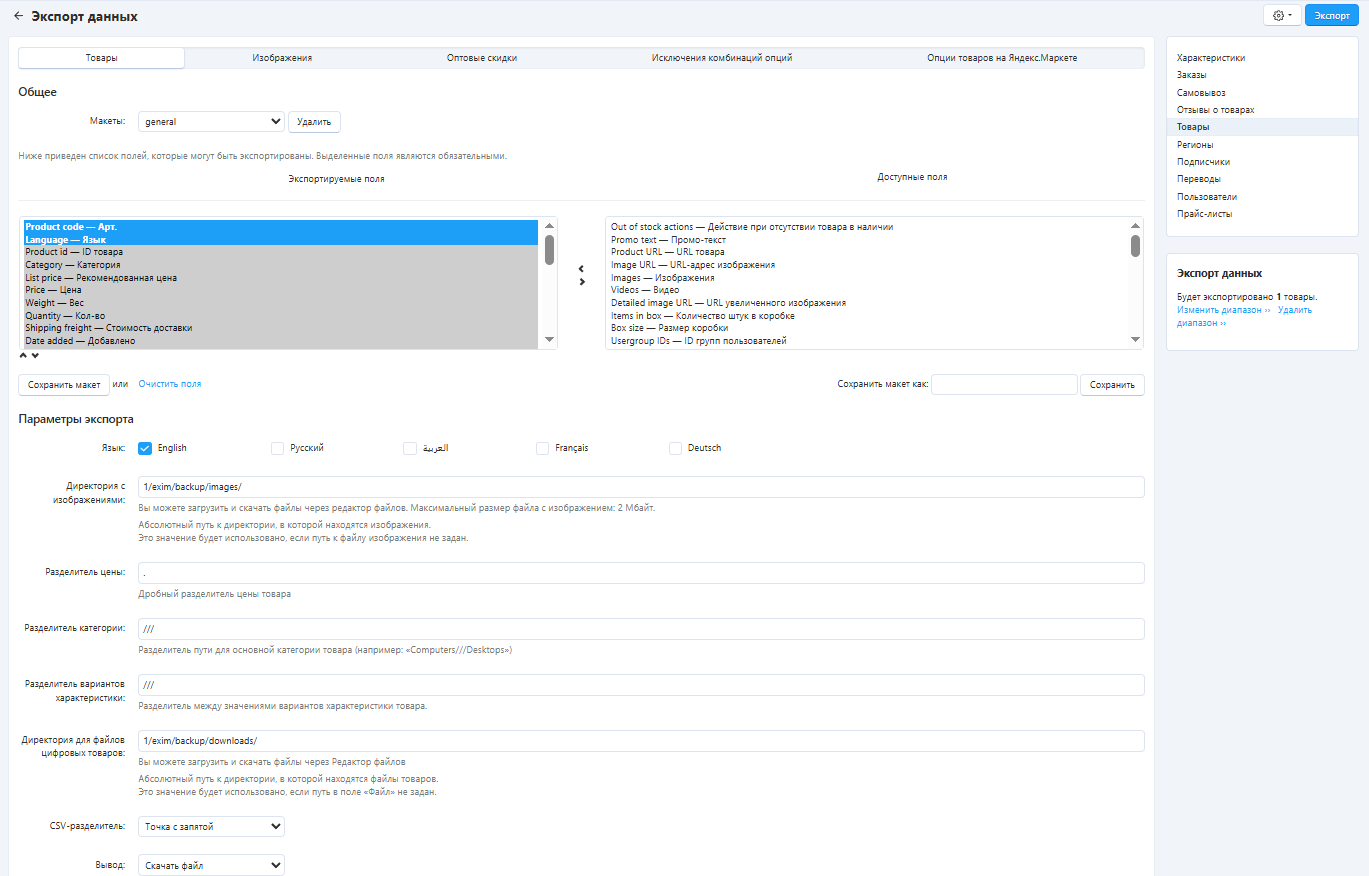Go back using the arrow beside Экспорт данных
This screenshot has height=876, width=1369.
[18, 16]
